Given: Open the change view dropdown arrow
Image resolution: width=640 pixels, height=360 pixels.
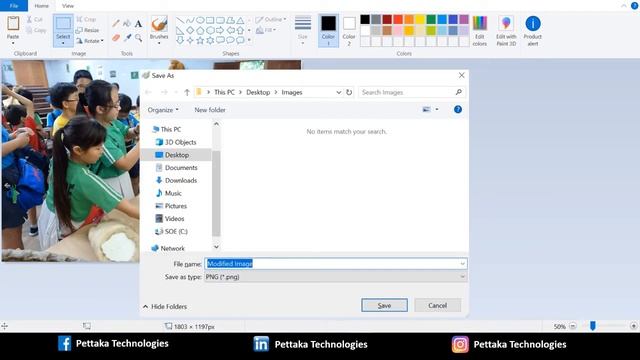Looking at the screenshot, I should (437, 109).
